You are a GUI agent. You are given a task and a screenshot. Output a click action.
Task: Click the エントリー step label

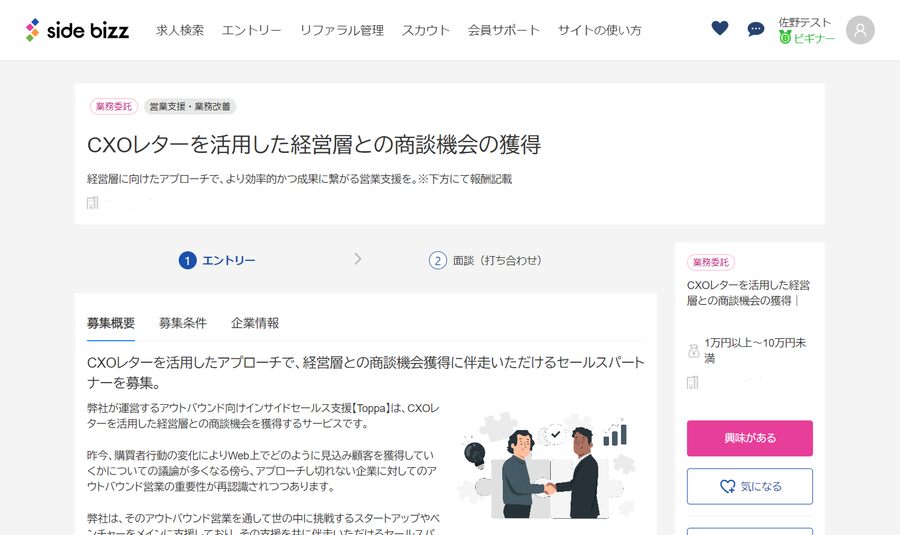click(228, 261)
